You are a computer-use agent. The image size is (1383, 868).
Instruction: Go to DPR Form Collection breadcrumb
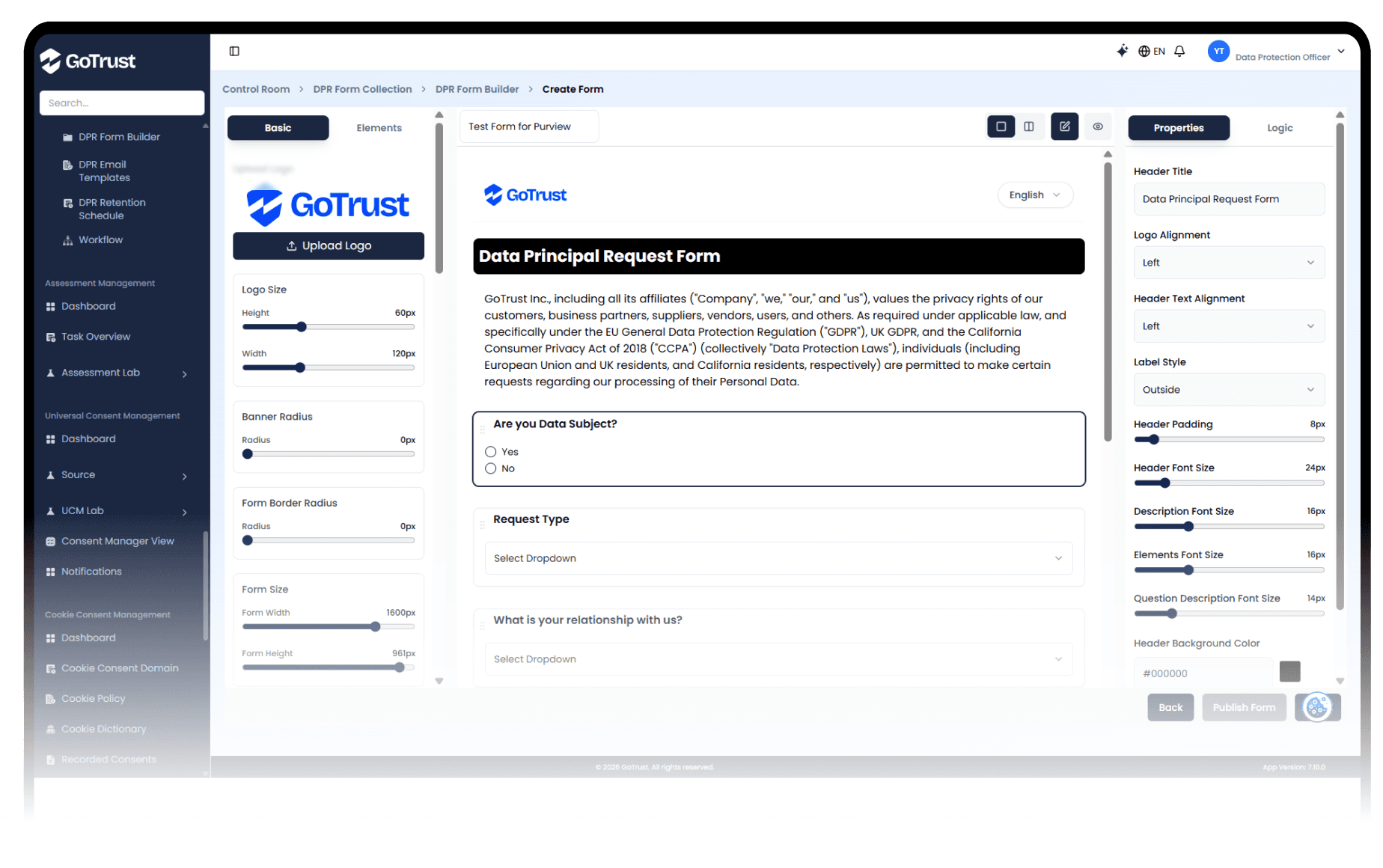[x=362, y=89]
